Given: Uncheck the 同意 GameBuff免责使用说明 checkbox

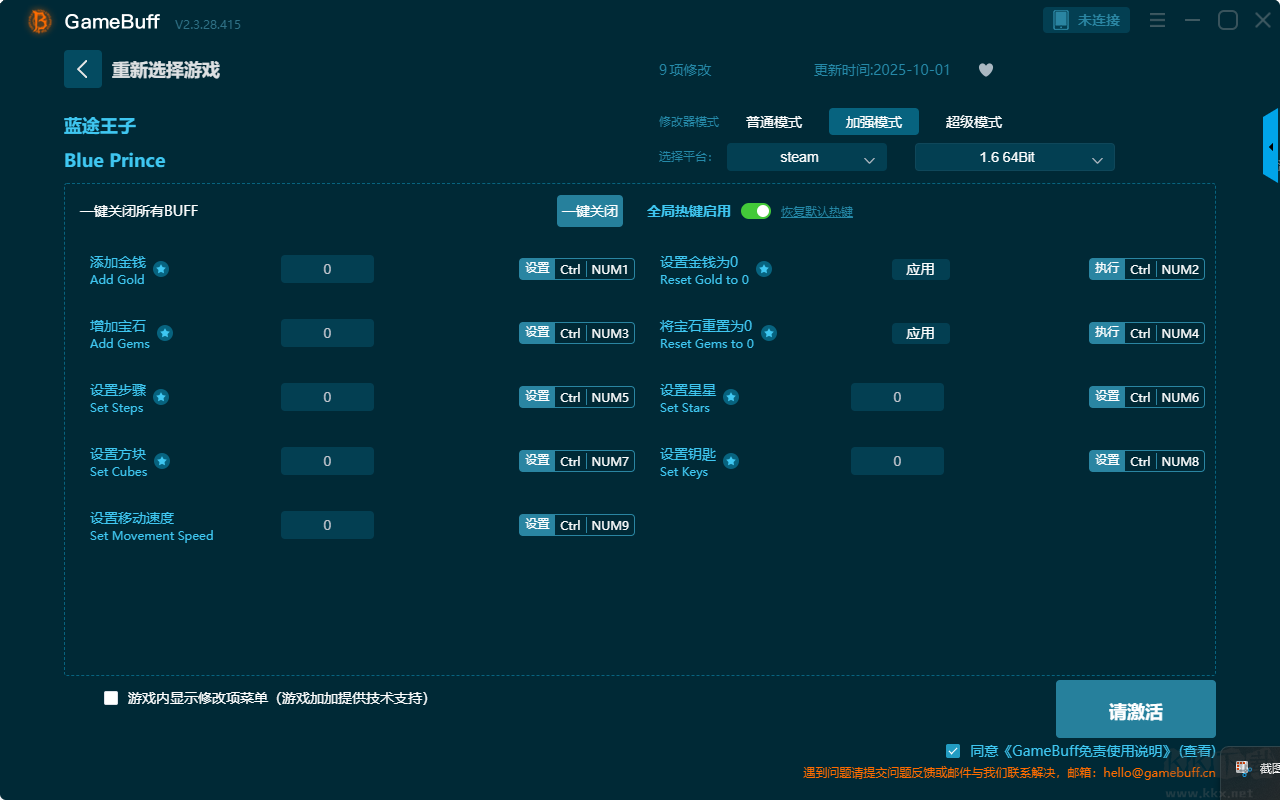Looking at the screenshot, I should (953, 750).
